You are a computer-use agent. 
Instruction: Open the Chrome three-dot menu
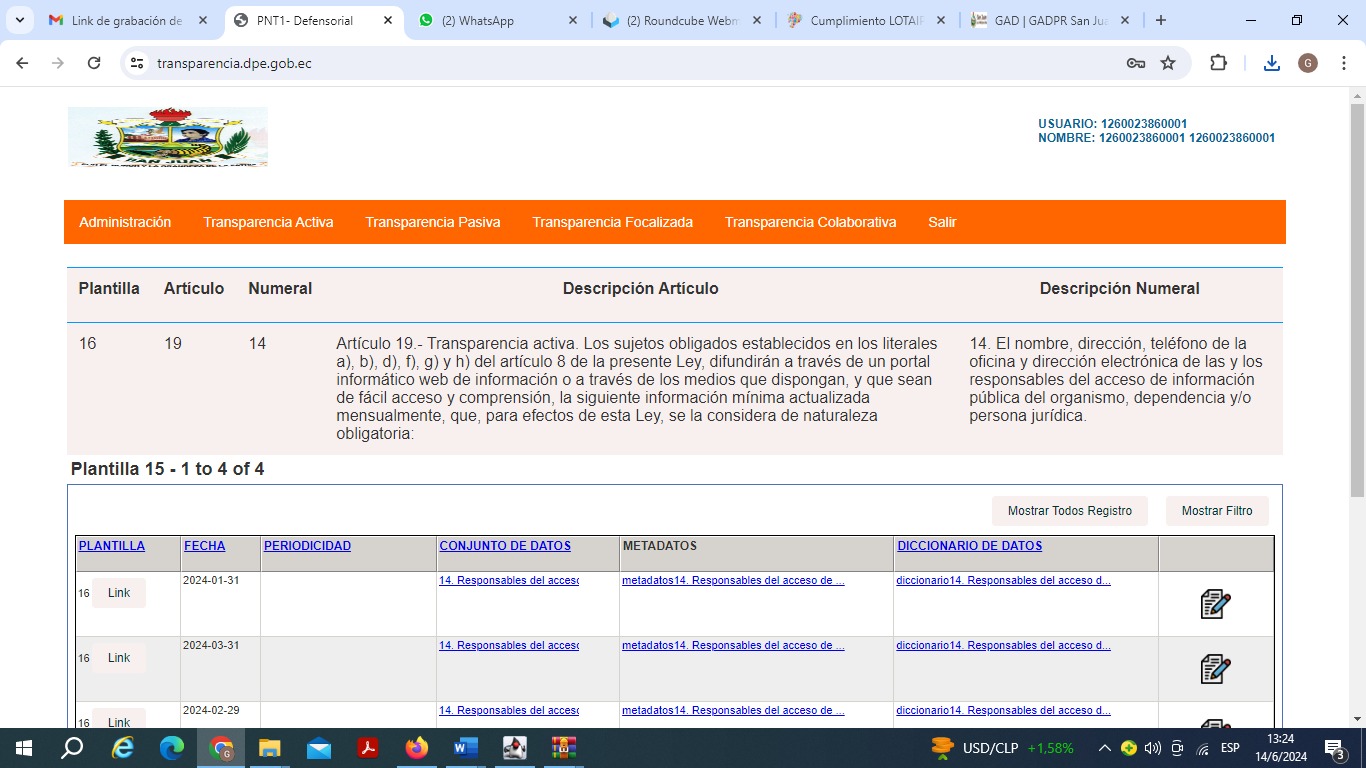click(1344, 63)
